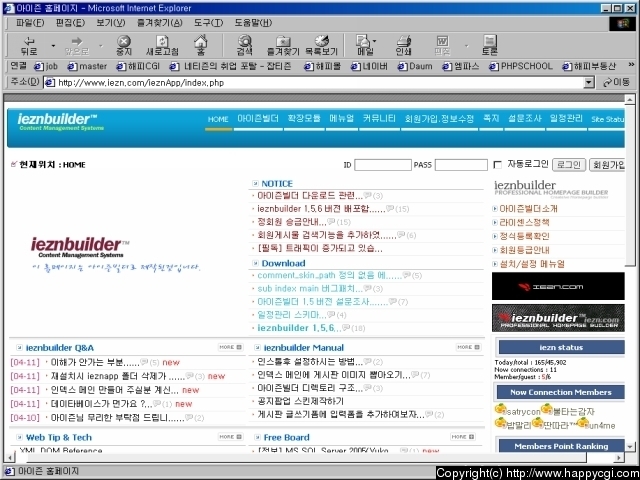640x480 pixels.
Task: Click the address URL field
Action: (314, 83)
